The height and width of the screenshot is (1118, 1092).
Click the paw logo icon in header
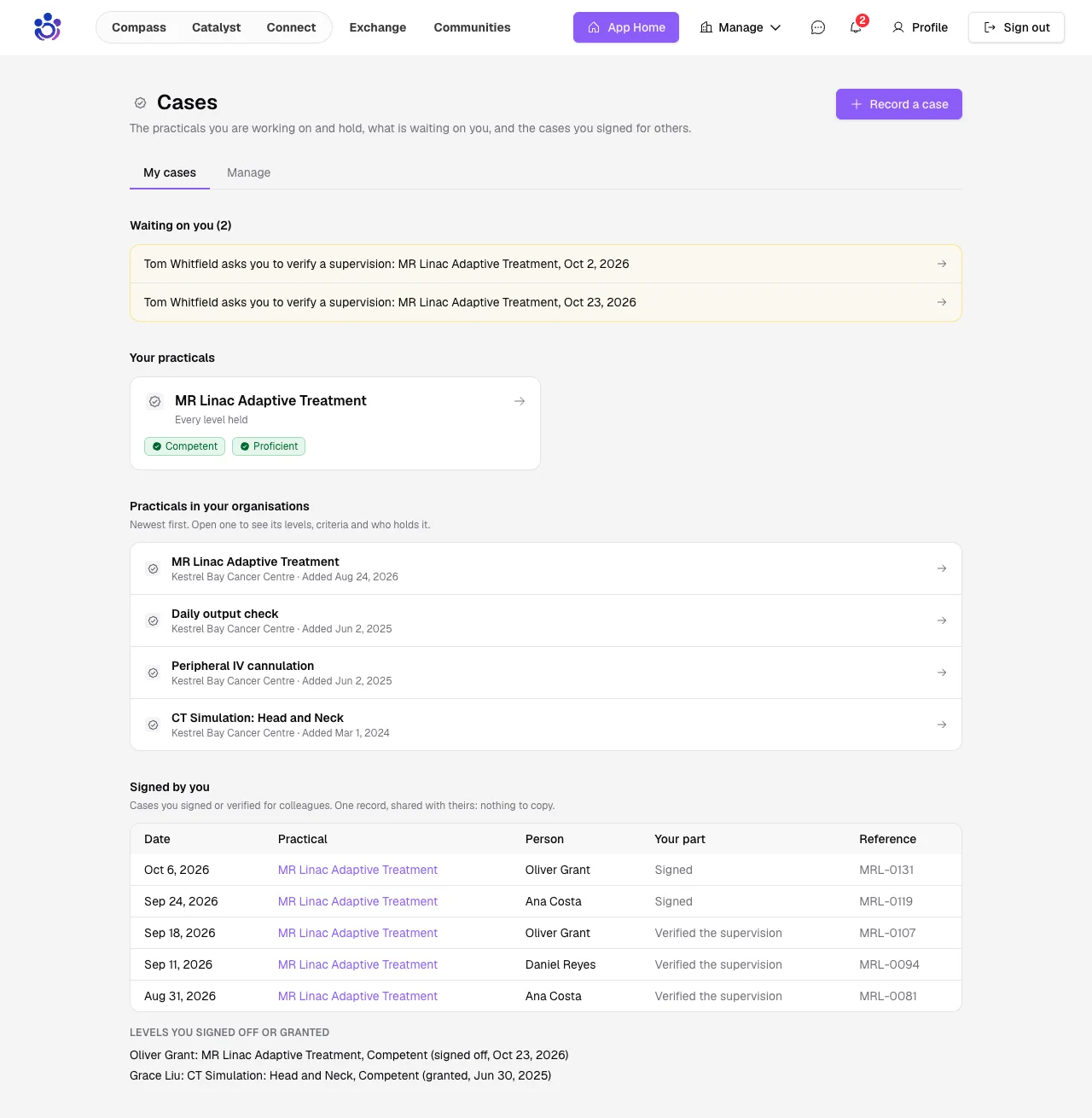point(48,27)
